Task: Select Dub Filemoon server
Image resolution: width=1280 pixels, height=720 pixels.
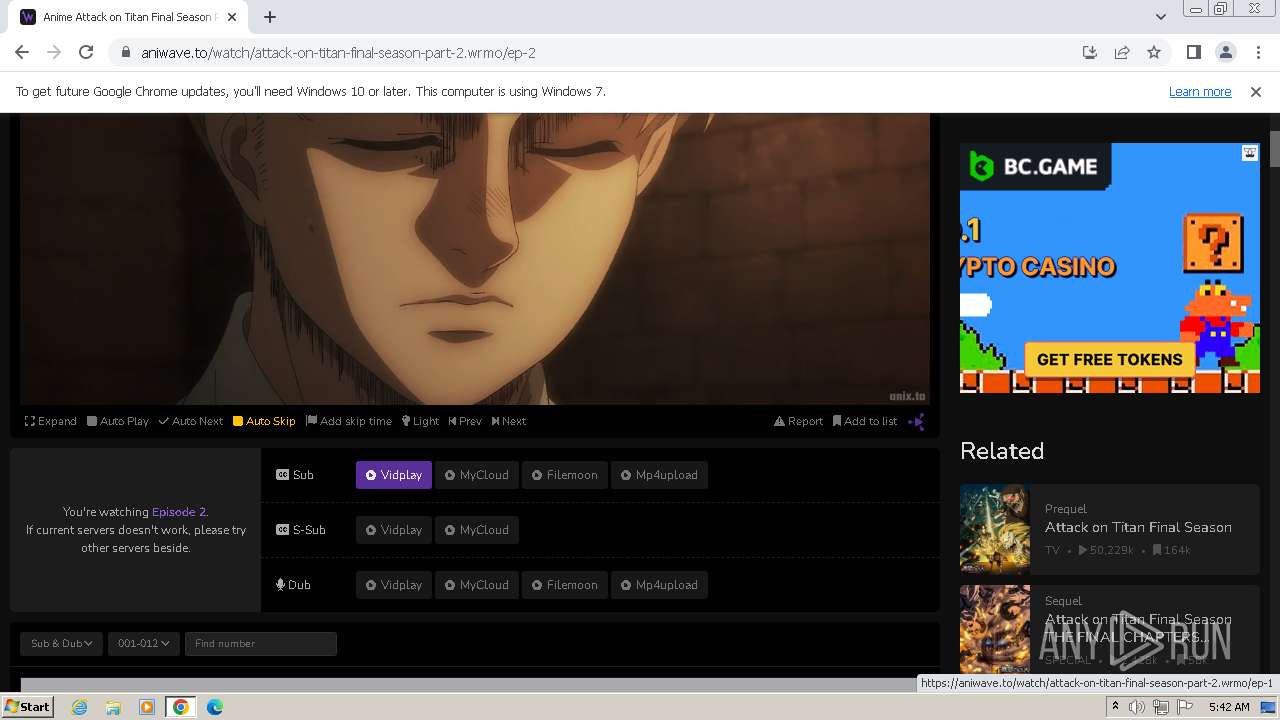Action: pyautogui.click(x=565, y=585)
